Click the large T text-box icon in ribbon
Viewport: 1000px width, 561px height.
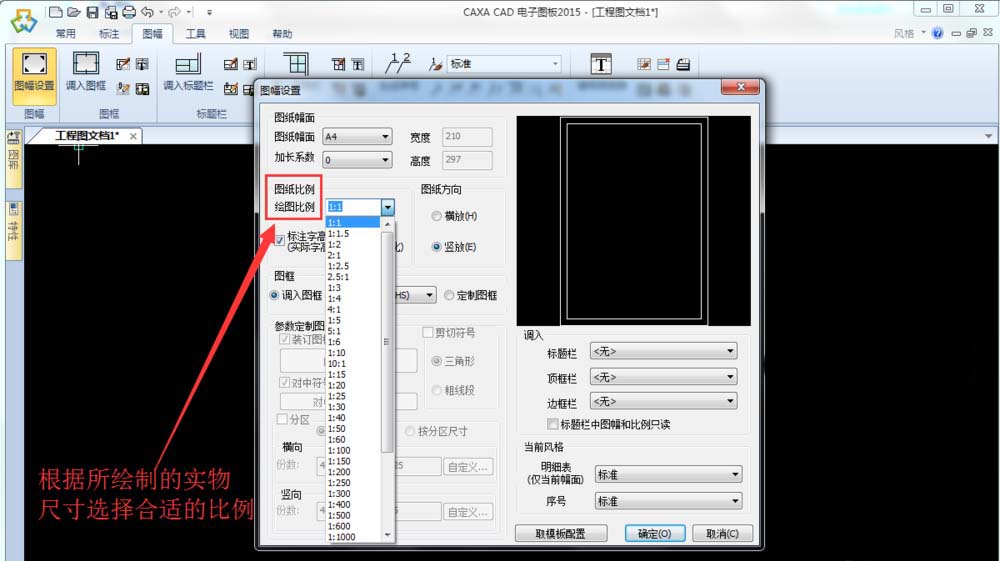601,64
